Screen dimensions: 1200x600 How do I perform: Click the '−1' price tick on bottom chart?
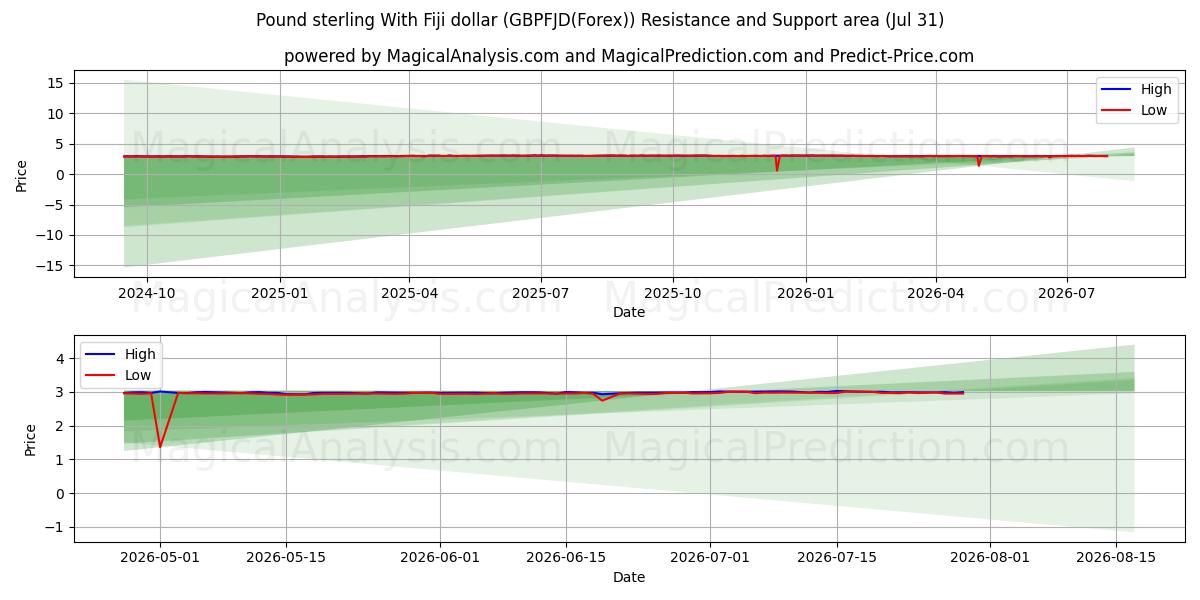point(54,527)
